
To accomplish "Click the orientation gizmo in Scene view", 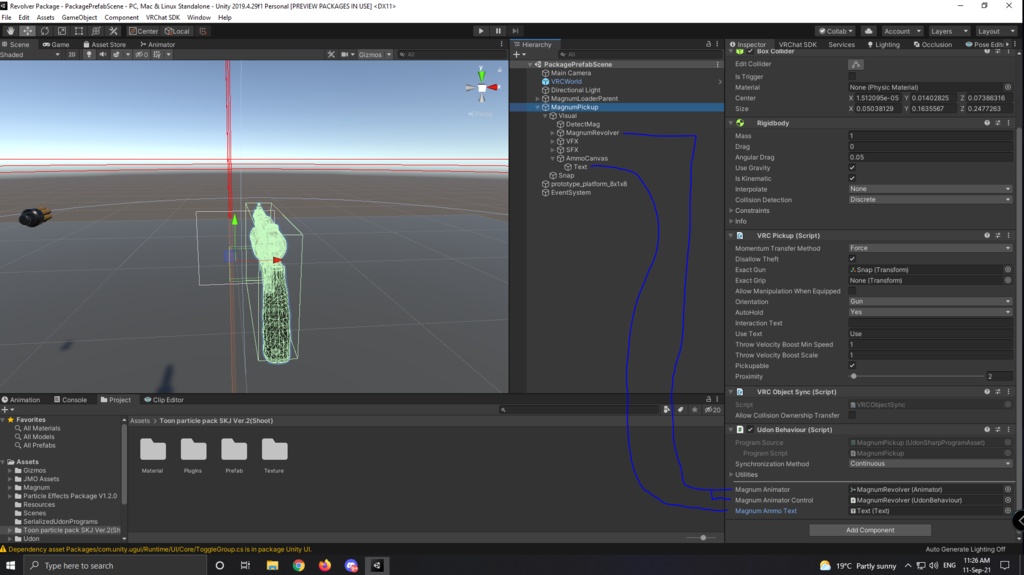I will (482, 88).
